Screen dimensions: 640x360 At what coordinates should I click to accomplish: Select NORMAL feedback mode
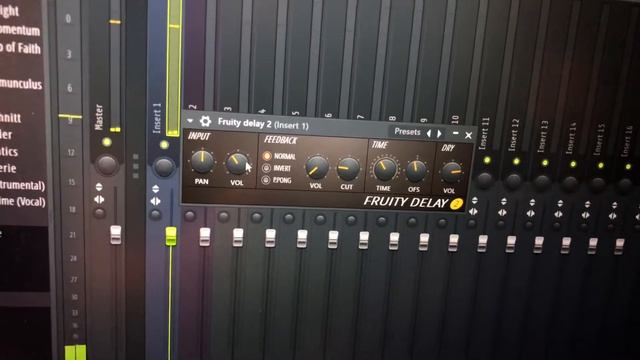pos(267,156)
